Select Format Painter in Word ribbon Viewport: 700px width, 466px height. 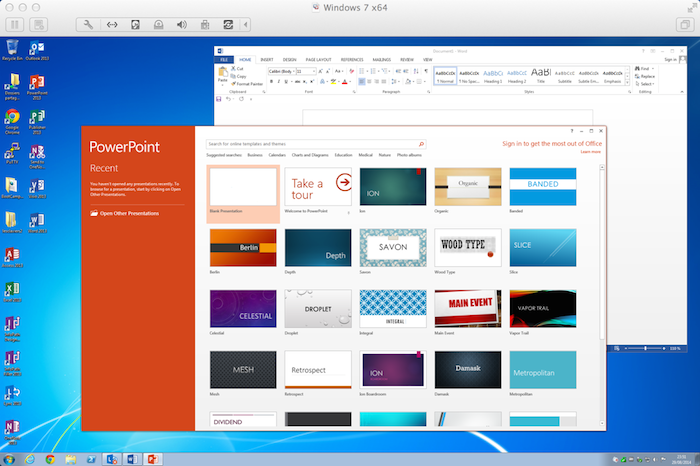247,84
